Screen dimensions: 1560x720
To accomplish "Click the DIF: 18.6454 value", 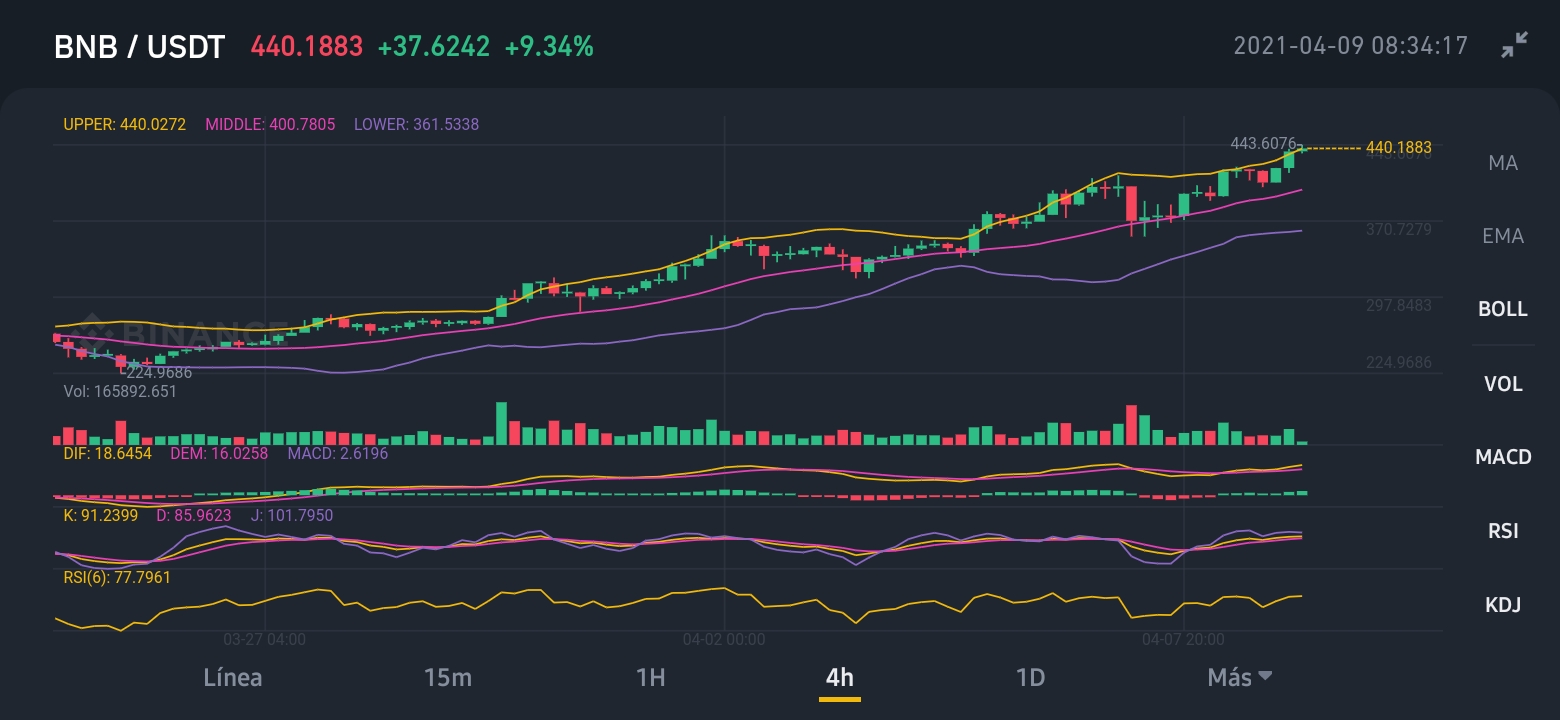I will point(107,453).
